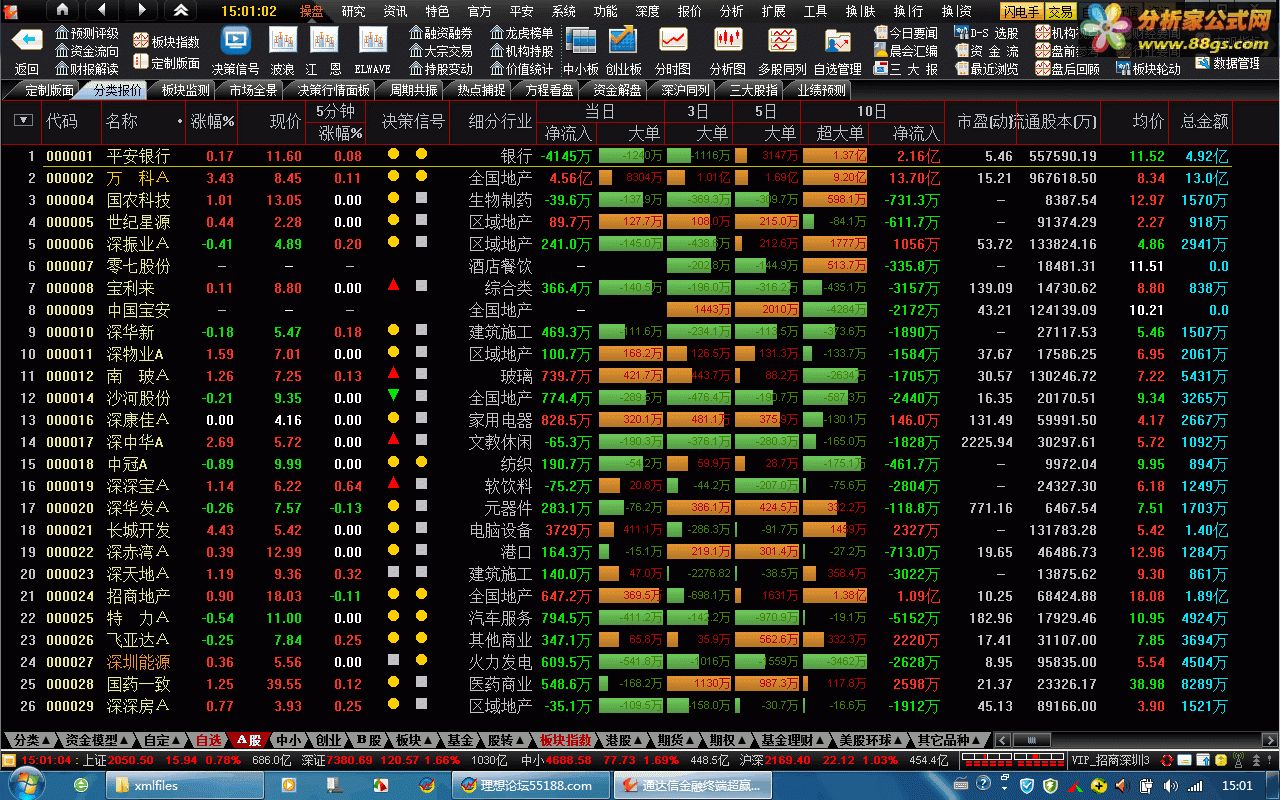This screenshot has width=1280, height=800.
Task: Click the 返回 back arrow icon
Action: tap(27, 40)
